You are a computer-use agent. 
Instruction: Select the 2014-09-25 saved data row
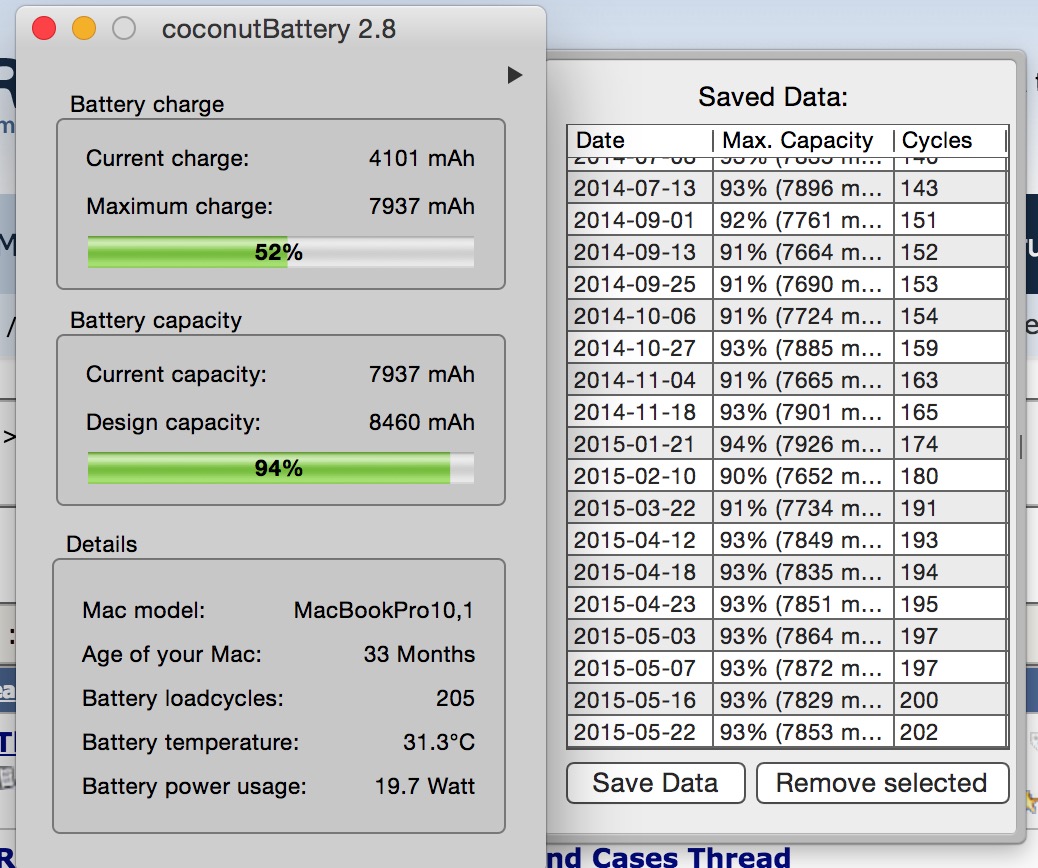tap(787, 284)
